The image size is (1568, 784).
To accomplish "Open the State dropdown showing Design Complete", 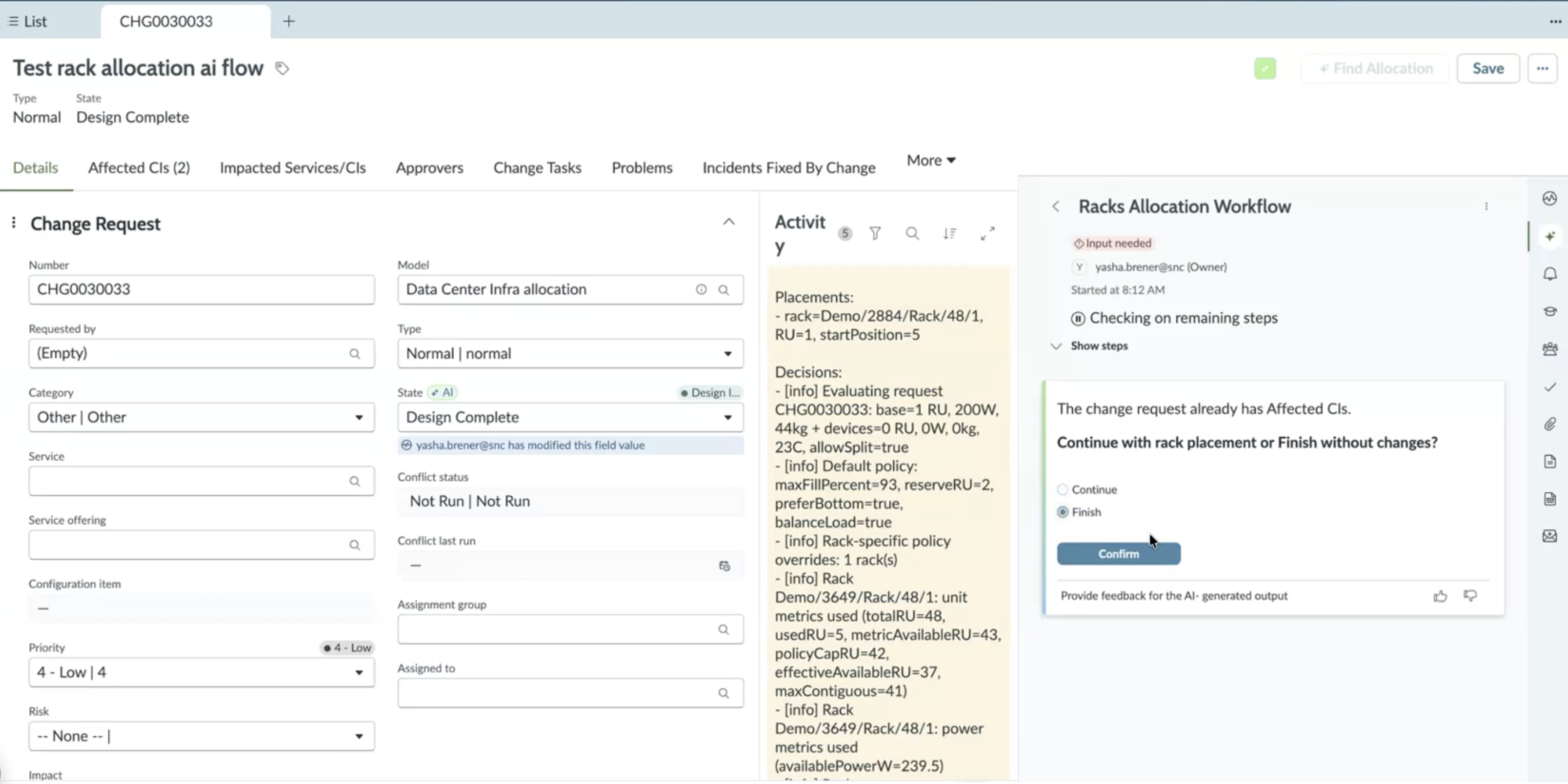I will (x=570, y=418).
